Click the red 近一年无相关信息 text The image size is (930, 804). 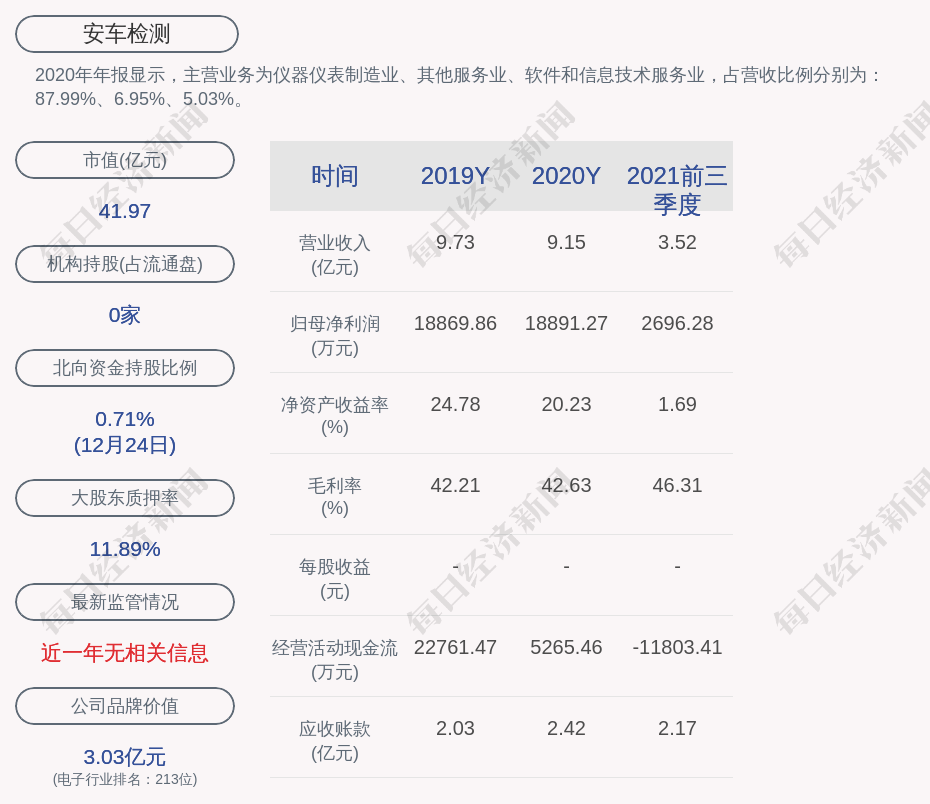point(125,653)
